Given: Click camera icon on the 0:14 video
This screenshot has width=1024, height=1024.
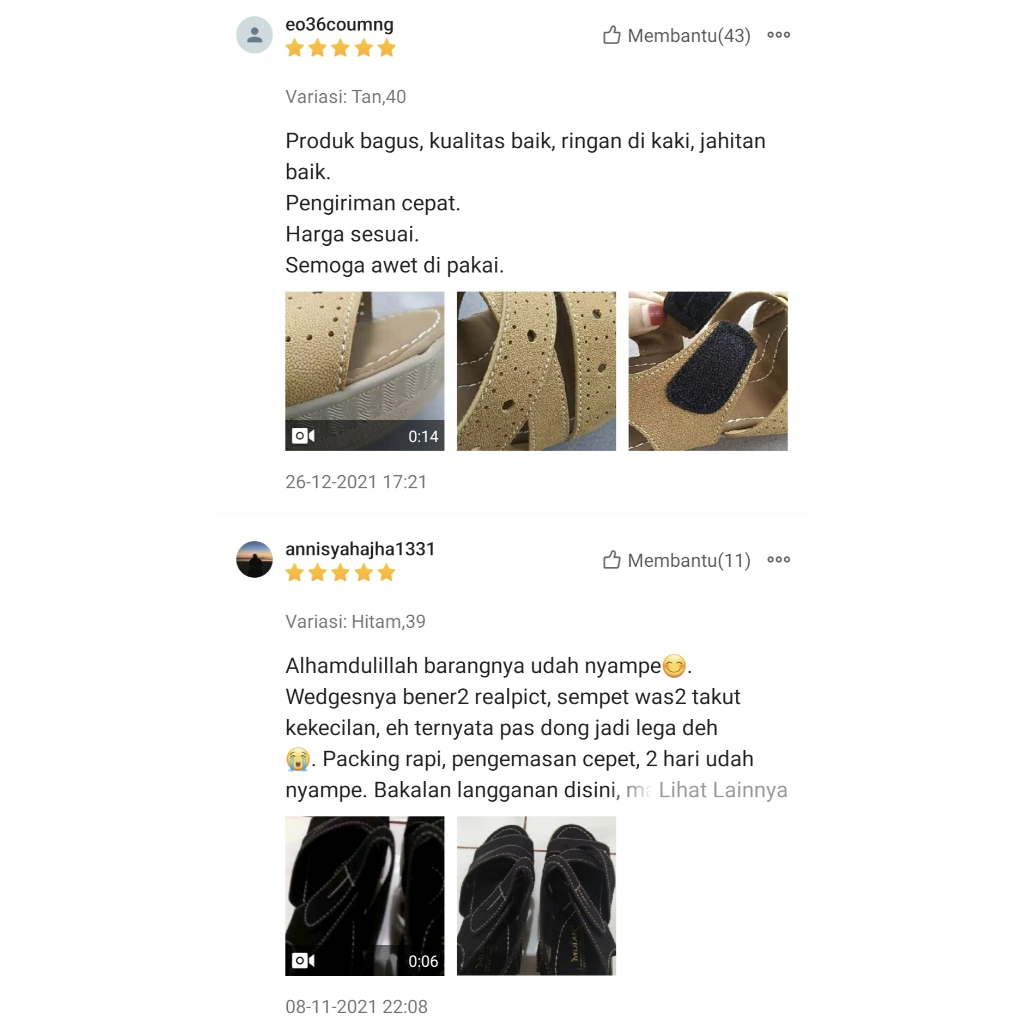Looking at the screenshot, I should tap(303, 436).
